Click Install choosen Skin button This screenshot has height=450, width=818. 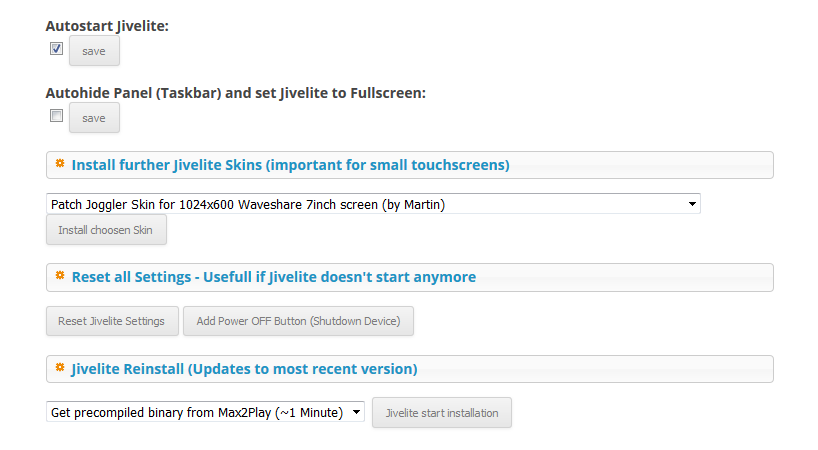pos(106,230)
